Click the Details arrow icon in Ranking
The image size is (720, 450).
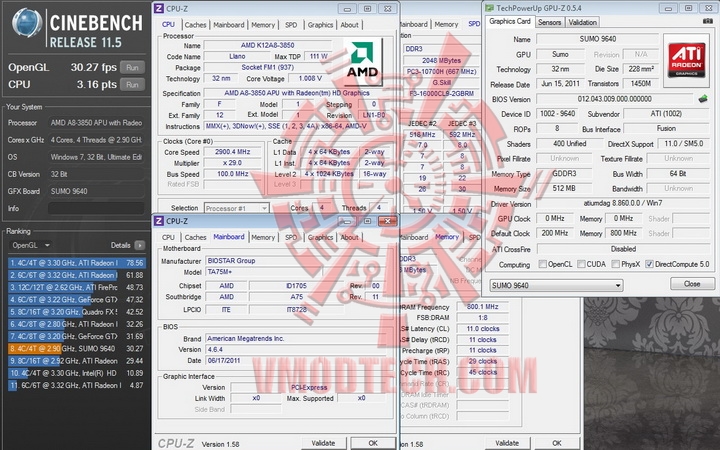(x=140, y=245)
